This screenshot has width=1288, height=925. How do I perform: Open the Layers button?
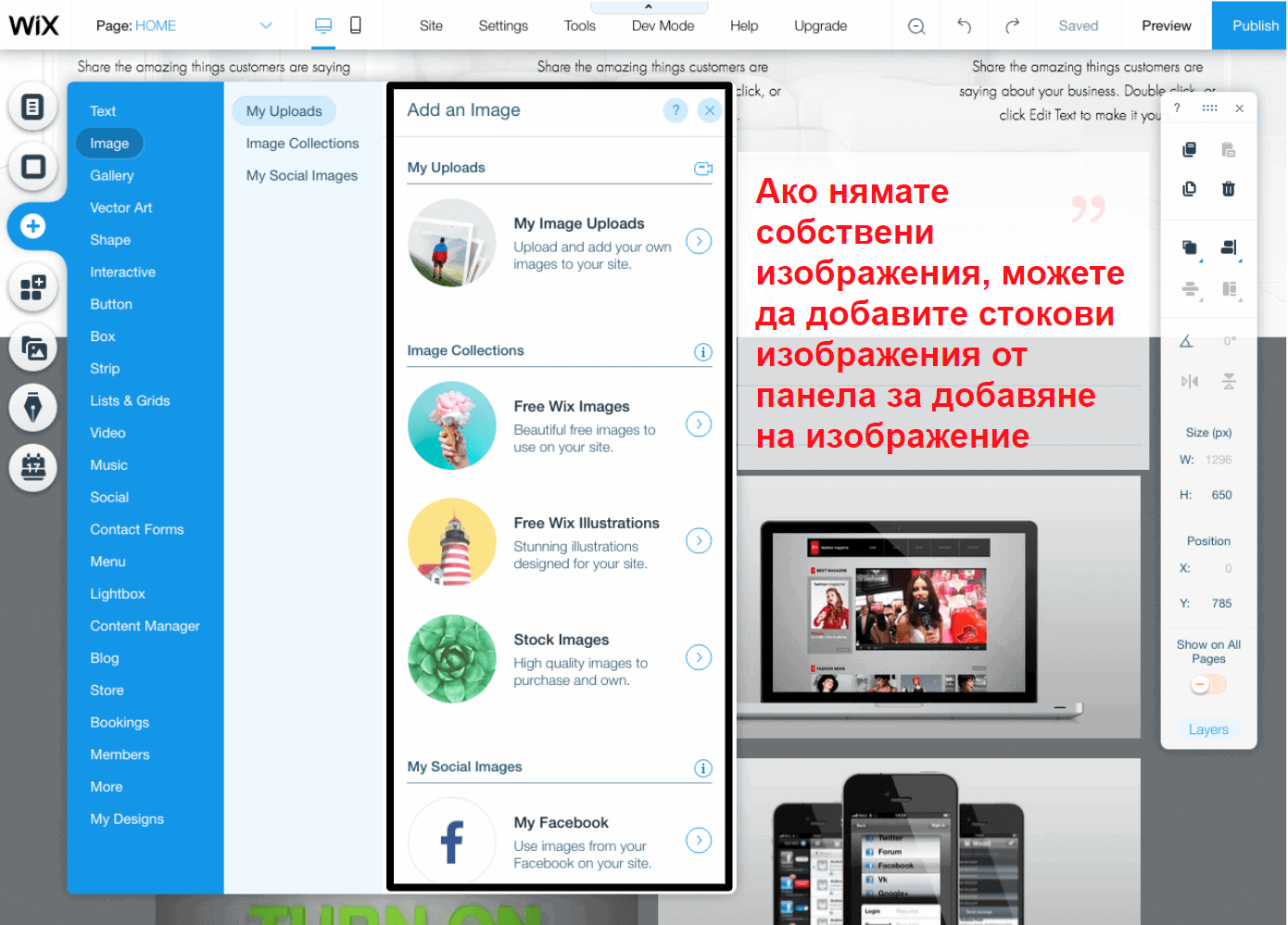[x=1208, y=729]
